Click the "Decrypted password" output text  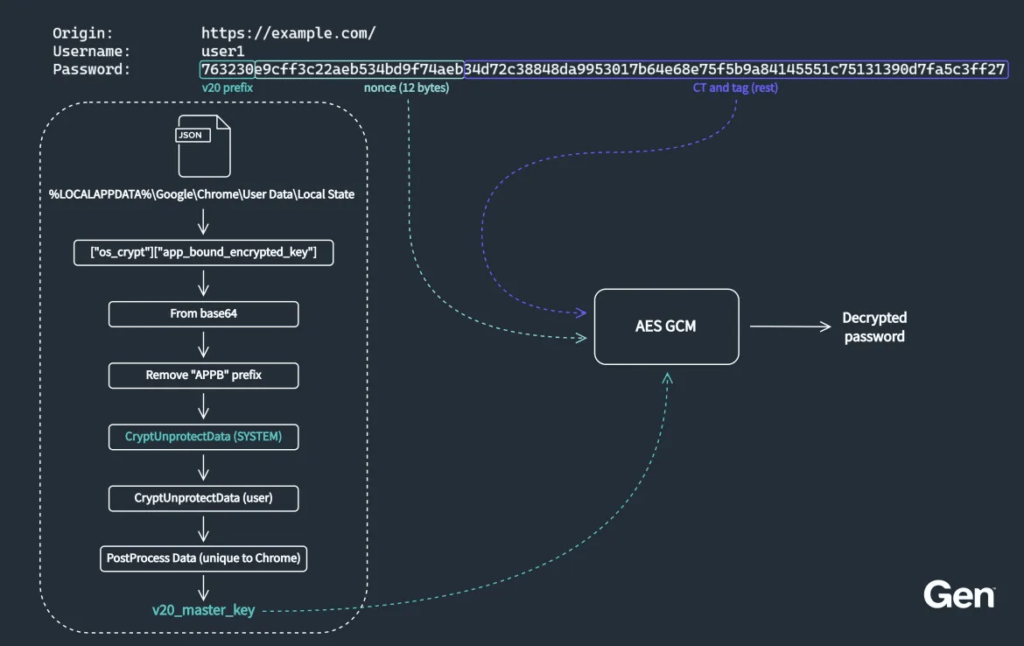tap(873, 327)
